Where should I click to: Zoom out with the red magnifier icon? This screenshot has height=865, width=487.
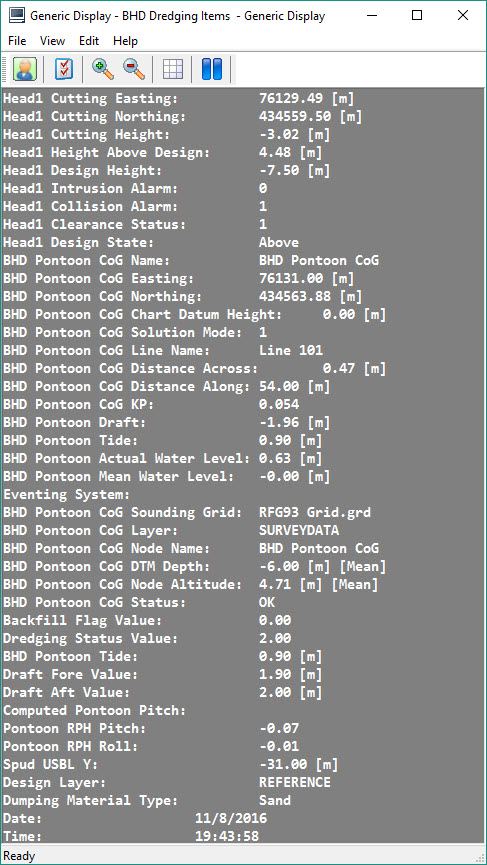pyautogui.click(x=133, y=70)
